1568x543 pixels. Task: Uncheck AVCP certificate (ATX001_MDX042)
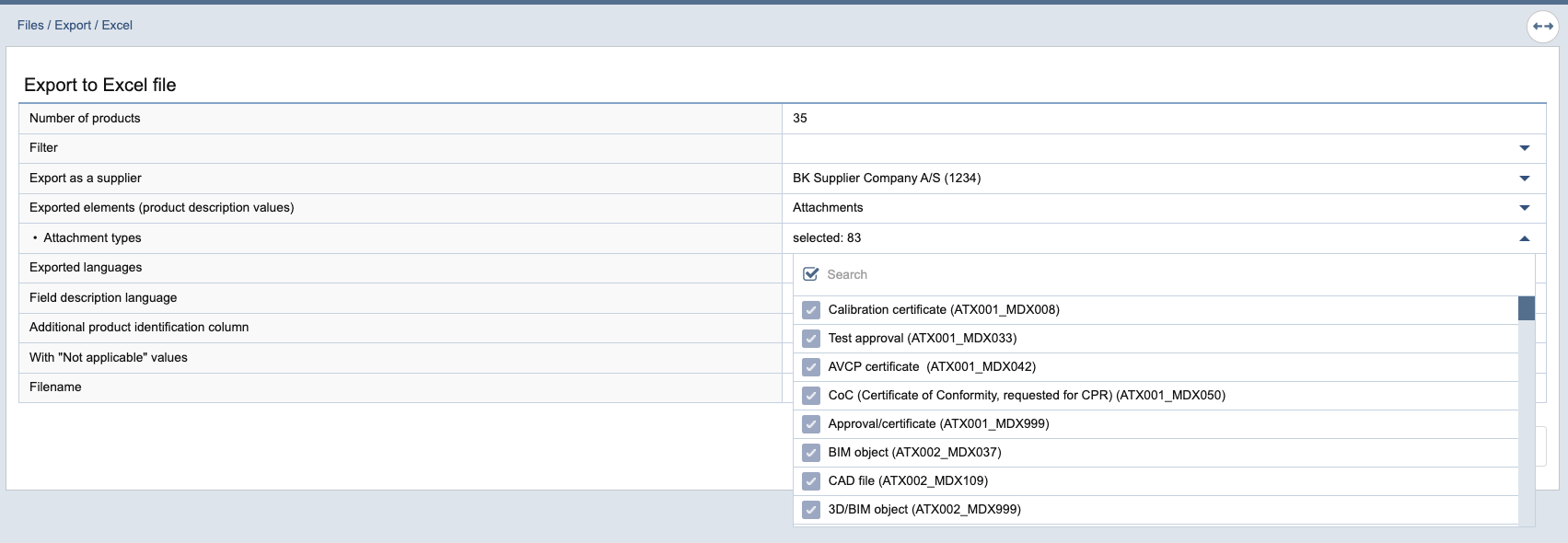811,367
